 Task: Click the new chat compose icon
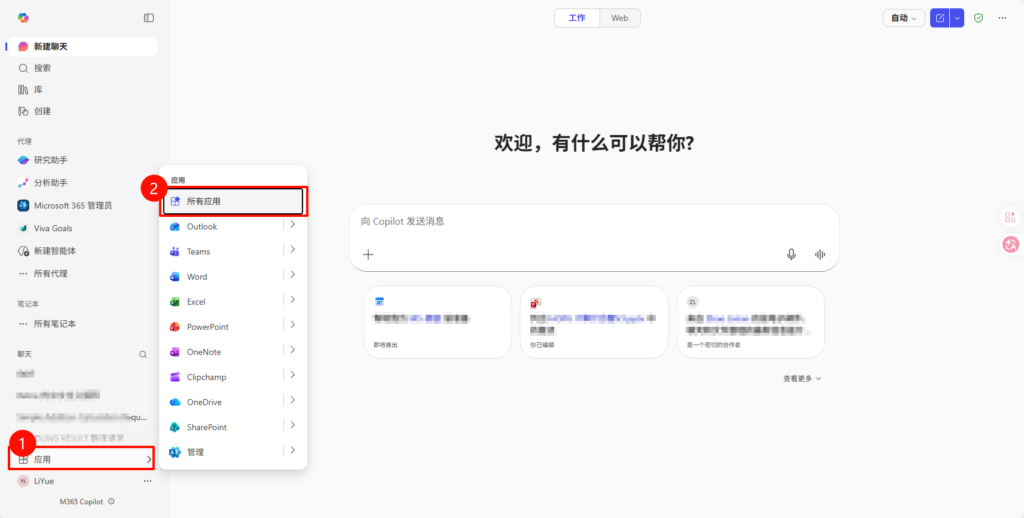pos(939,18)
